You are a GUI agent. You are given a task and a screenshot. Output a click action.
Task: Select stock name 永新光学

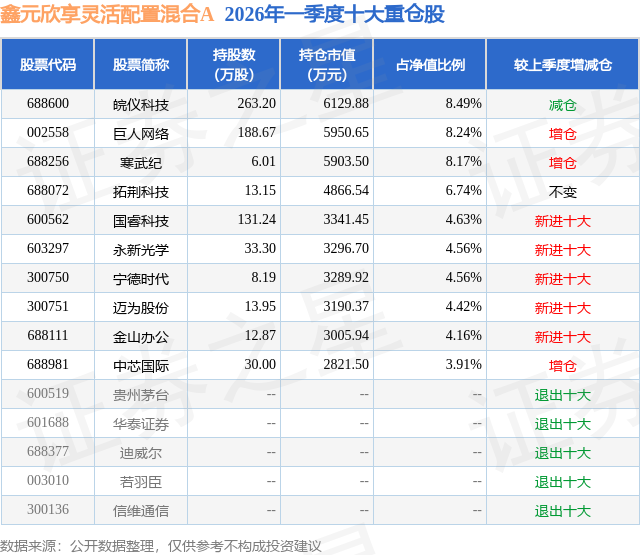(x=141, y=250)
